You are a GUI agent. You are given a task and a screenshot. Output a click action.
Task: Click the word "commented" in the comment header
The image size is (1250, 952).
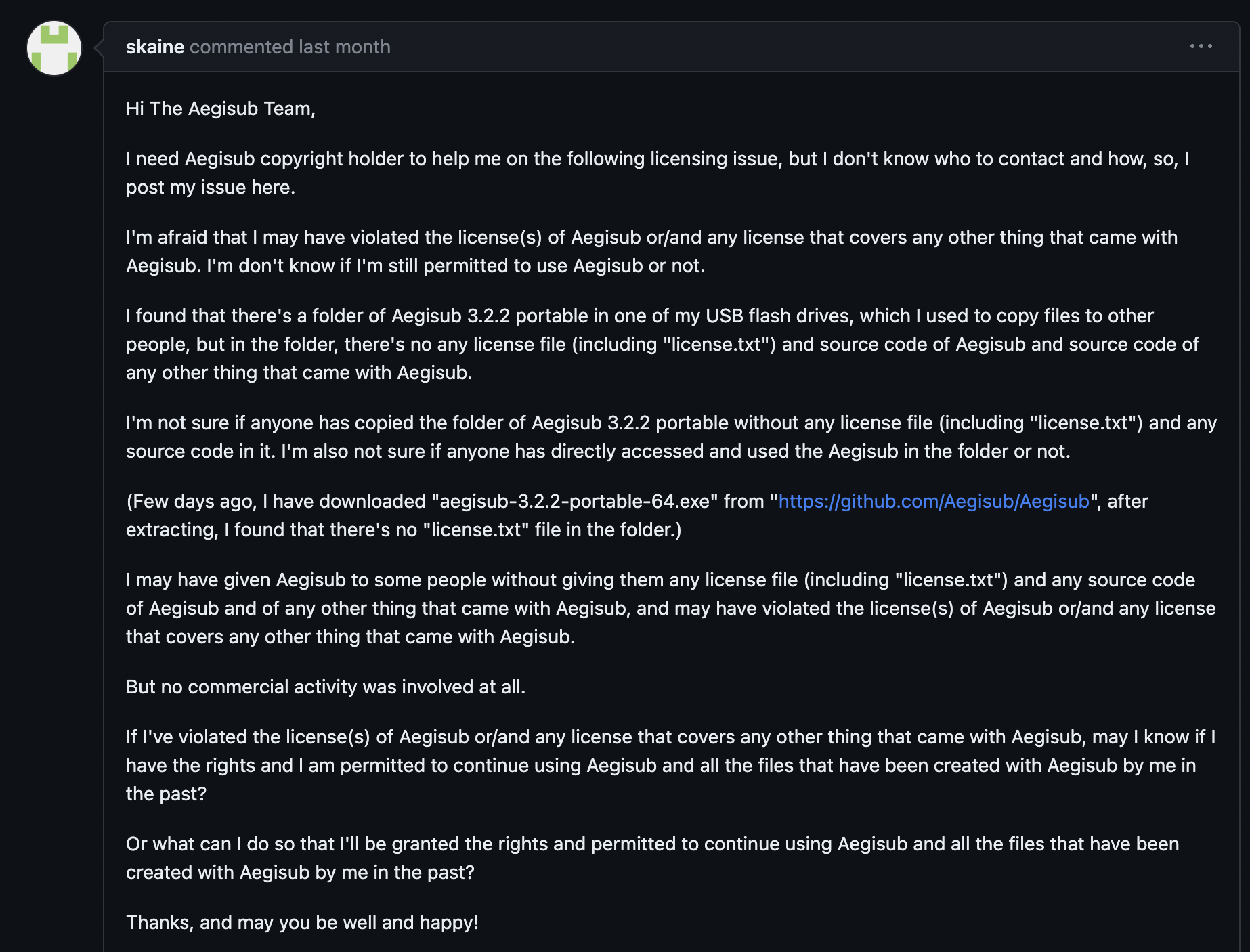(x=241, y=47)
